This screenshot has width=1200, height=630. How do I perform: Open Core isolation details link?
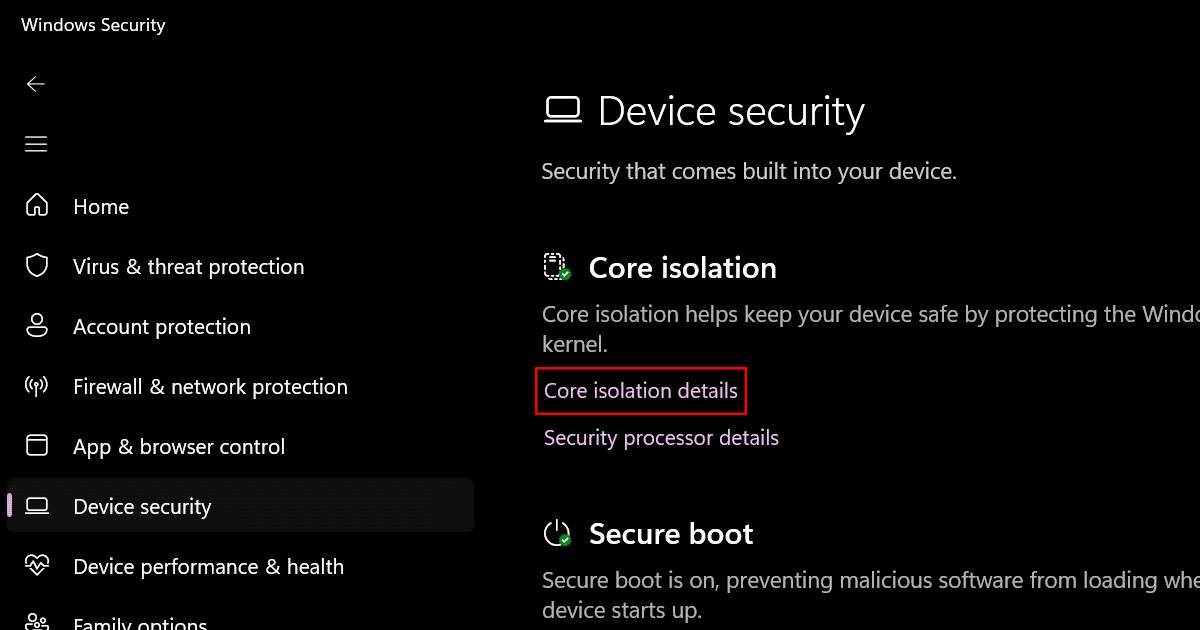pyautogui.click(x=641, y=390)
